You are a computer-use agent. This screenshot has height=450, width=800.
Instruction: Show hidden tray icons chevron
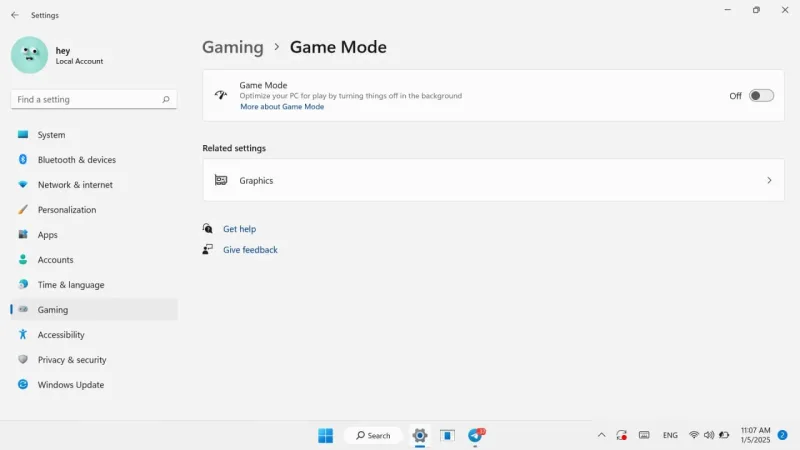point(602,435)
